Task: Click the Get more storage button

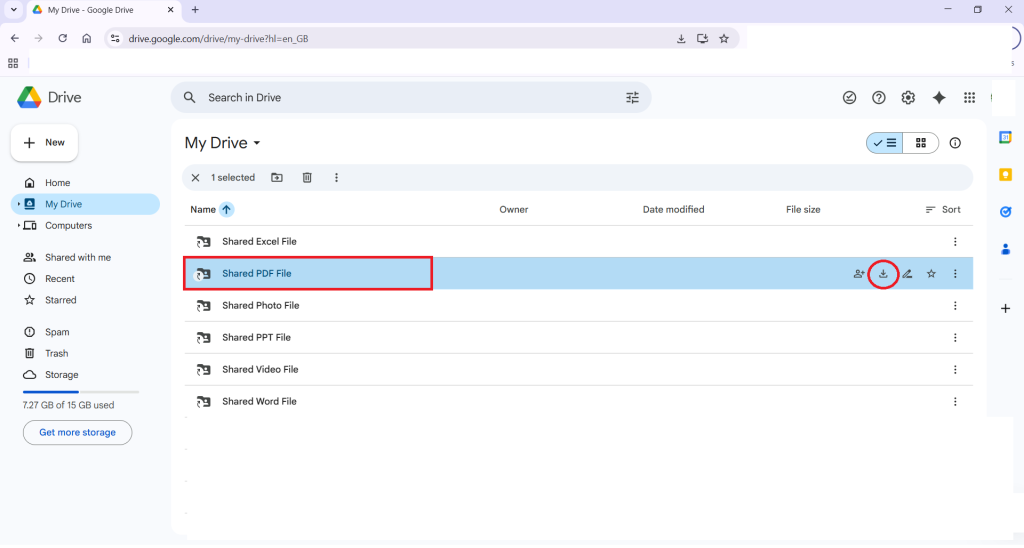Action: 77,433
